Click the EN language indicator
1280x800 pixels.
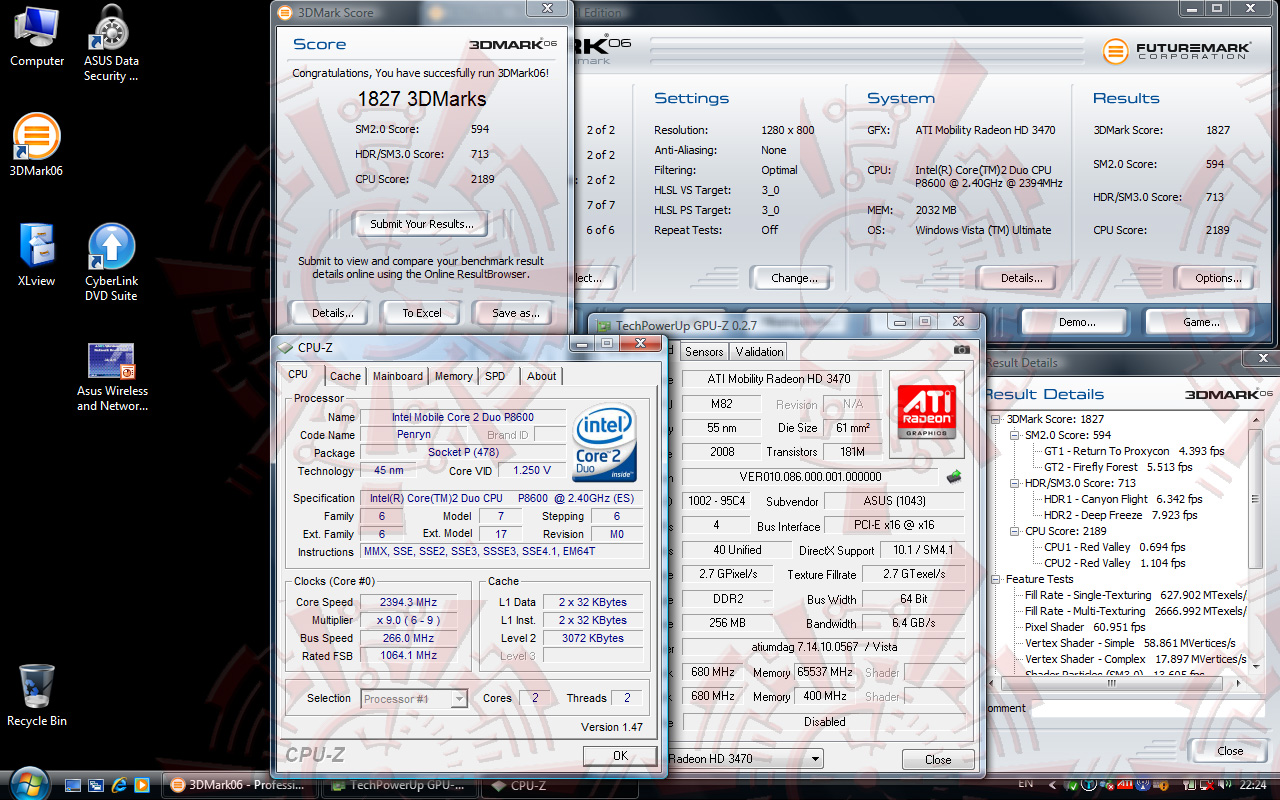[1026, 785]
